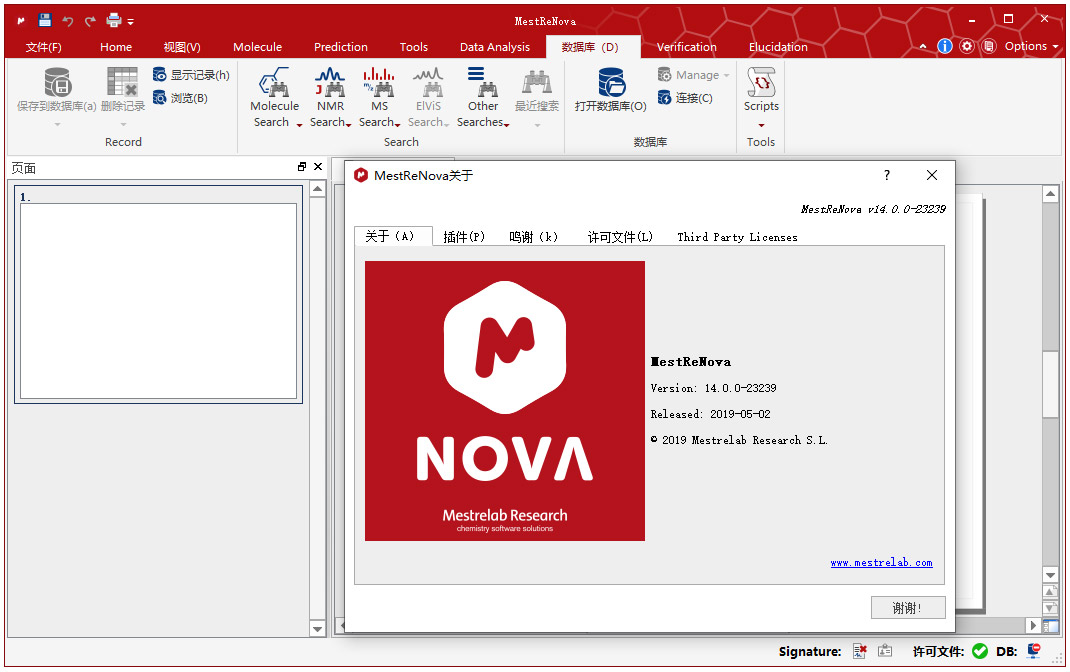Image resolution: width=1070 pixels, height=672 pixels.
Task: Open the Third Party Licenses tab
Action: [737, 237]
